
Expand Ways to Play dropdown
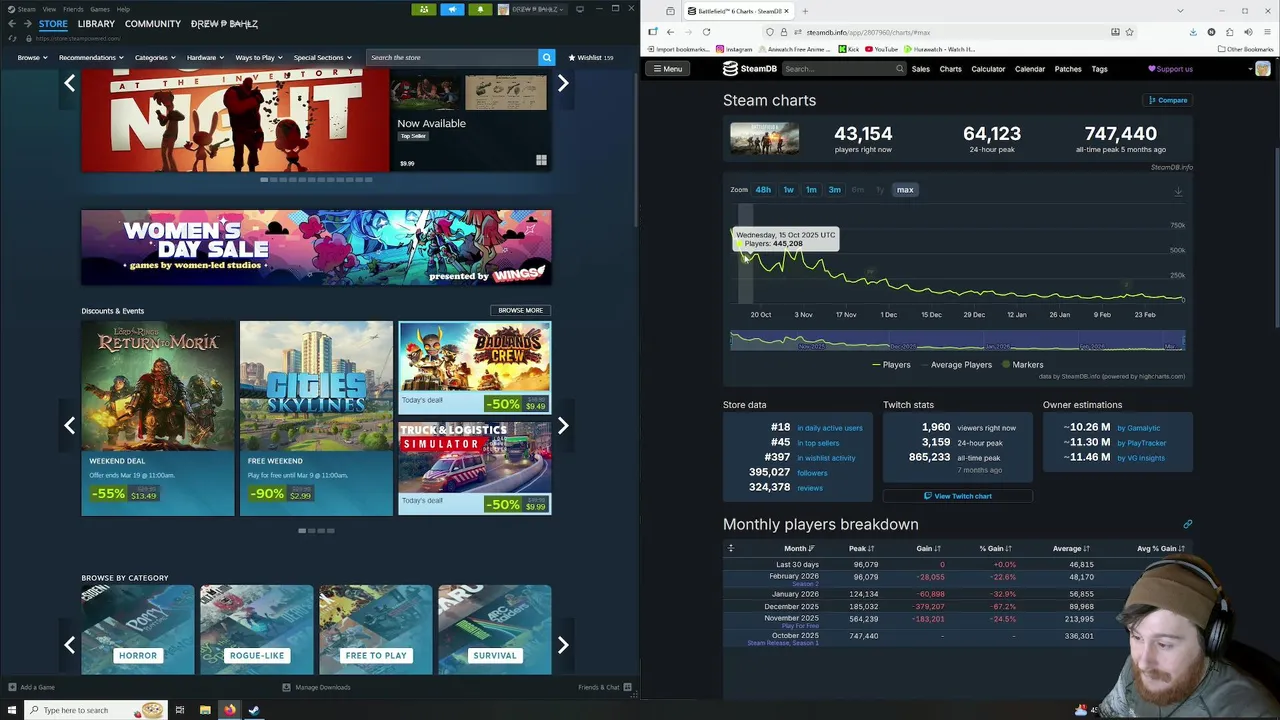click(x=259, y=57)
